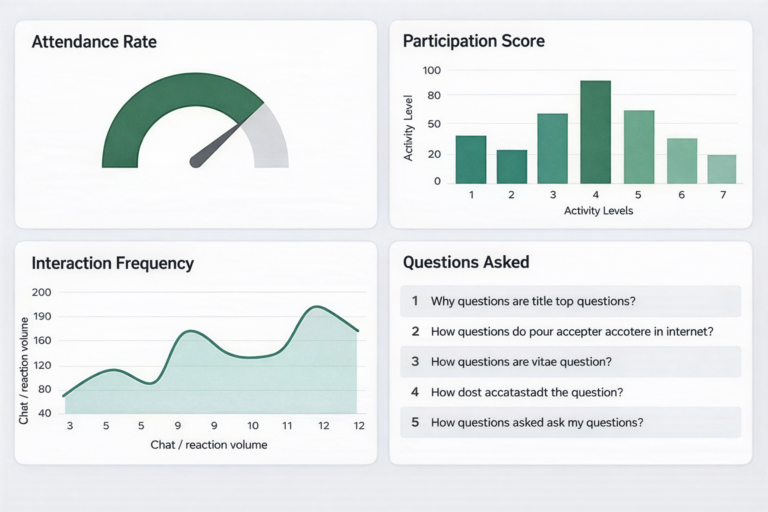Screen dimensions: 768x512
Task: Click the Attendance Rate card title
Action: [94, 42]
